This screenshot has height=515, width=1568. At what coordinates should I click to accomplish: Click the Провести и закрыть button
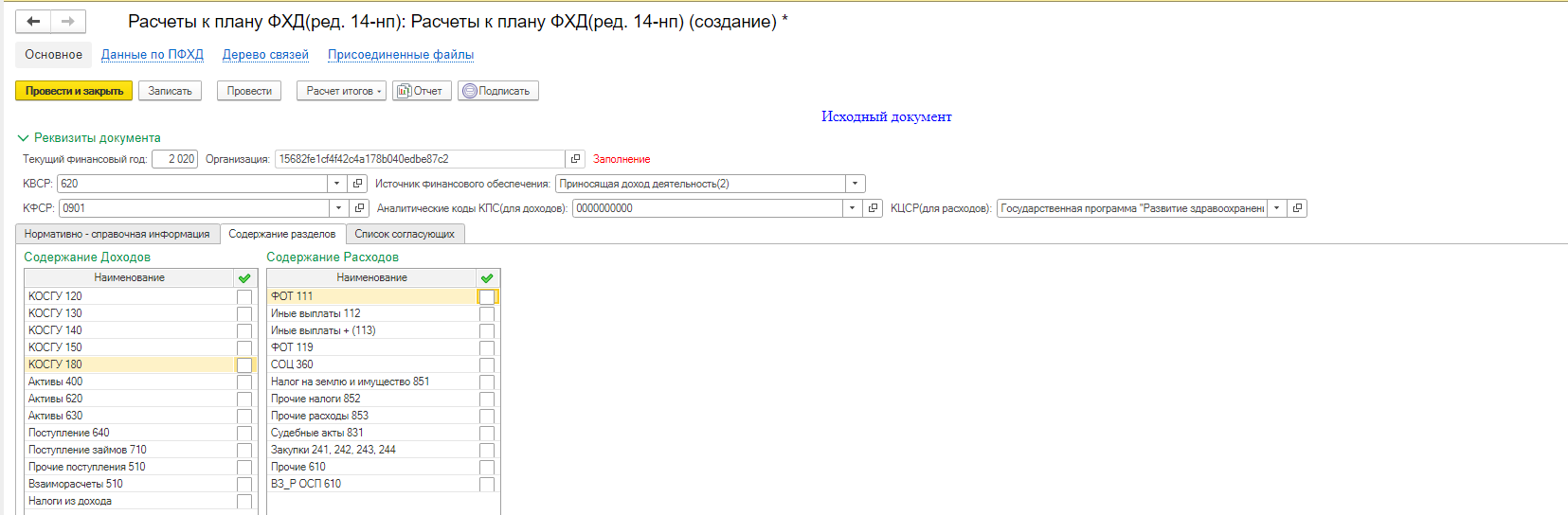[x=74, y=91]
